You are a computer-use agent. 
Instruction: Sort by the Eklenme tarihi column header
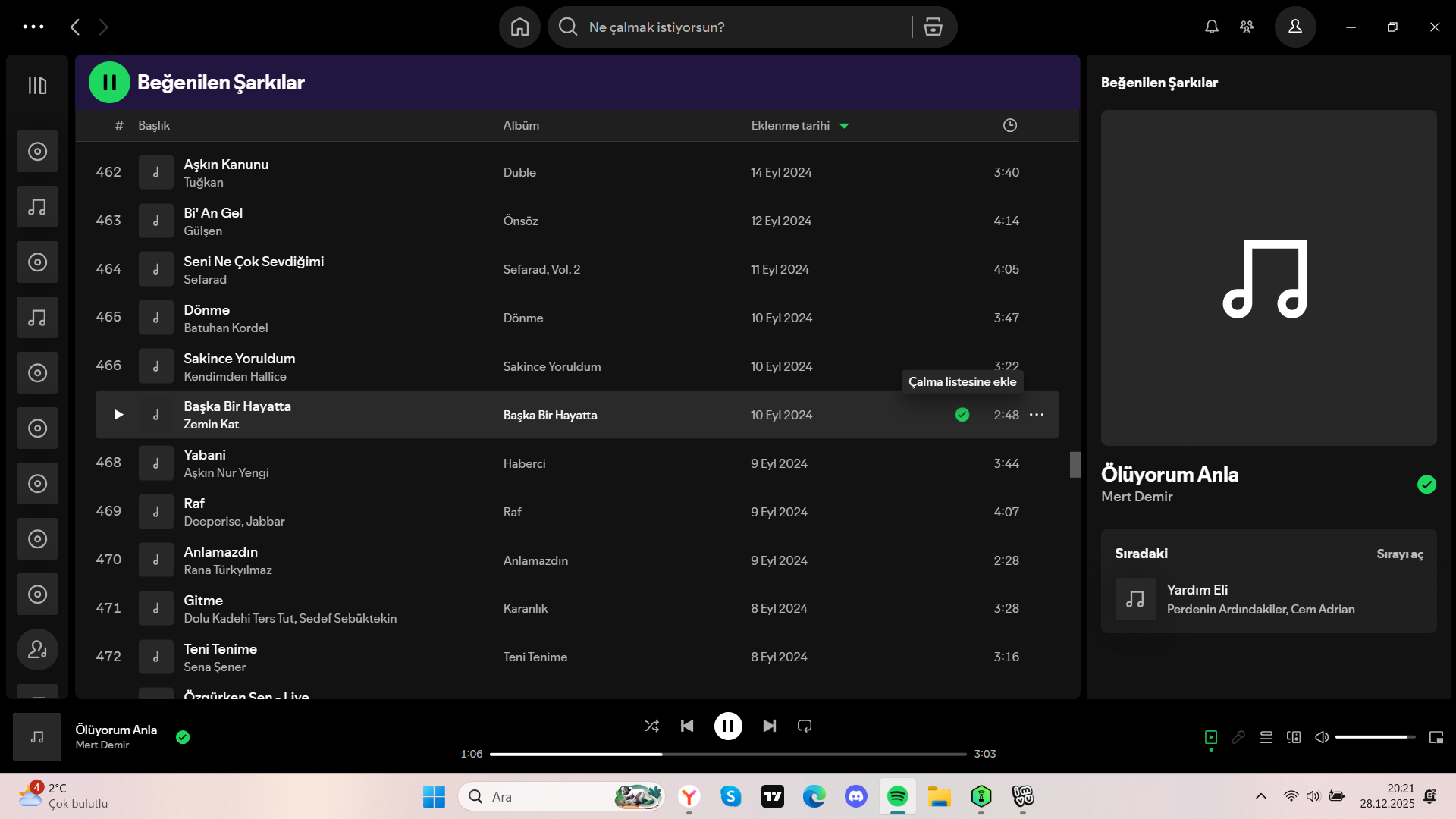[x=790, y=126]
